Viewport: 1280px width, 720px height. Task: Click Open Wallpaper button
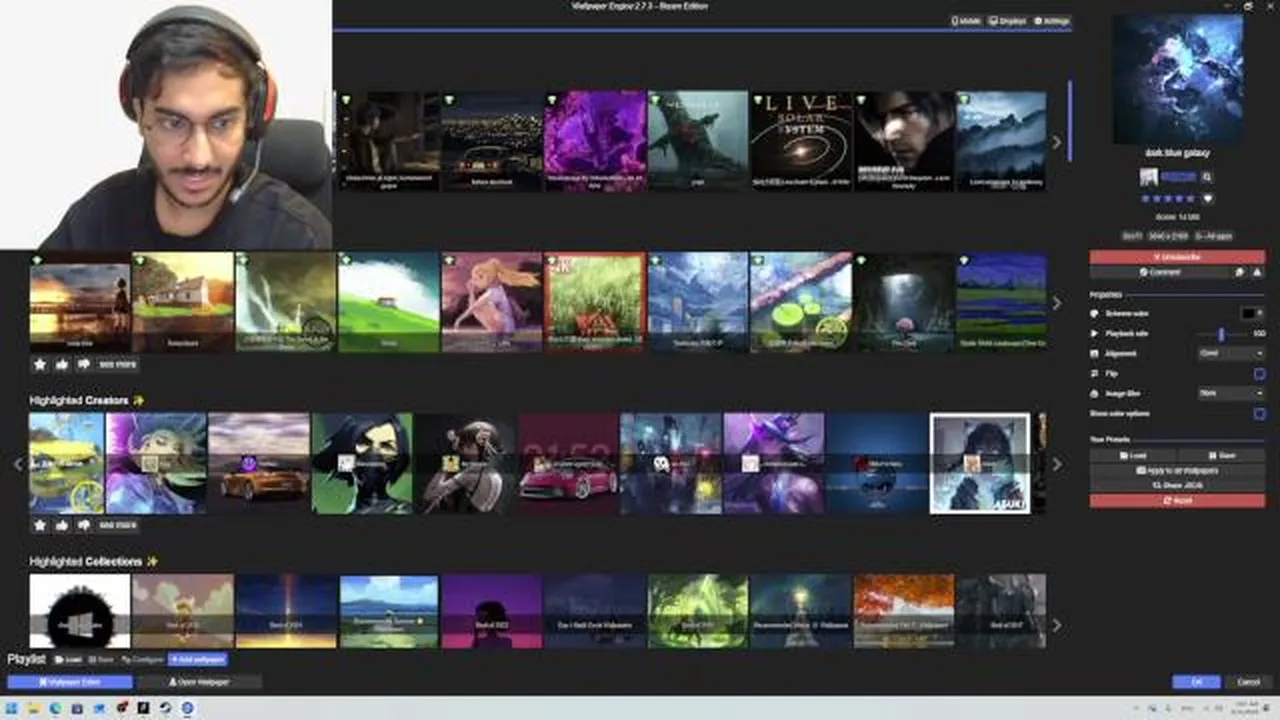pos(199,682)
